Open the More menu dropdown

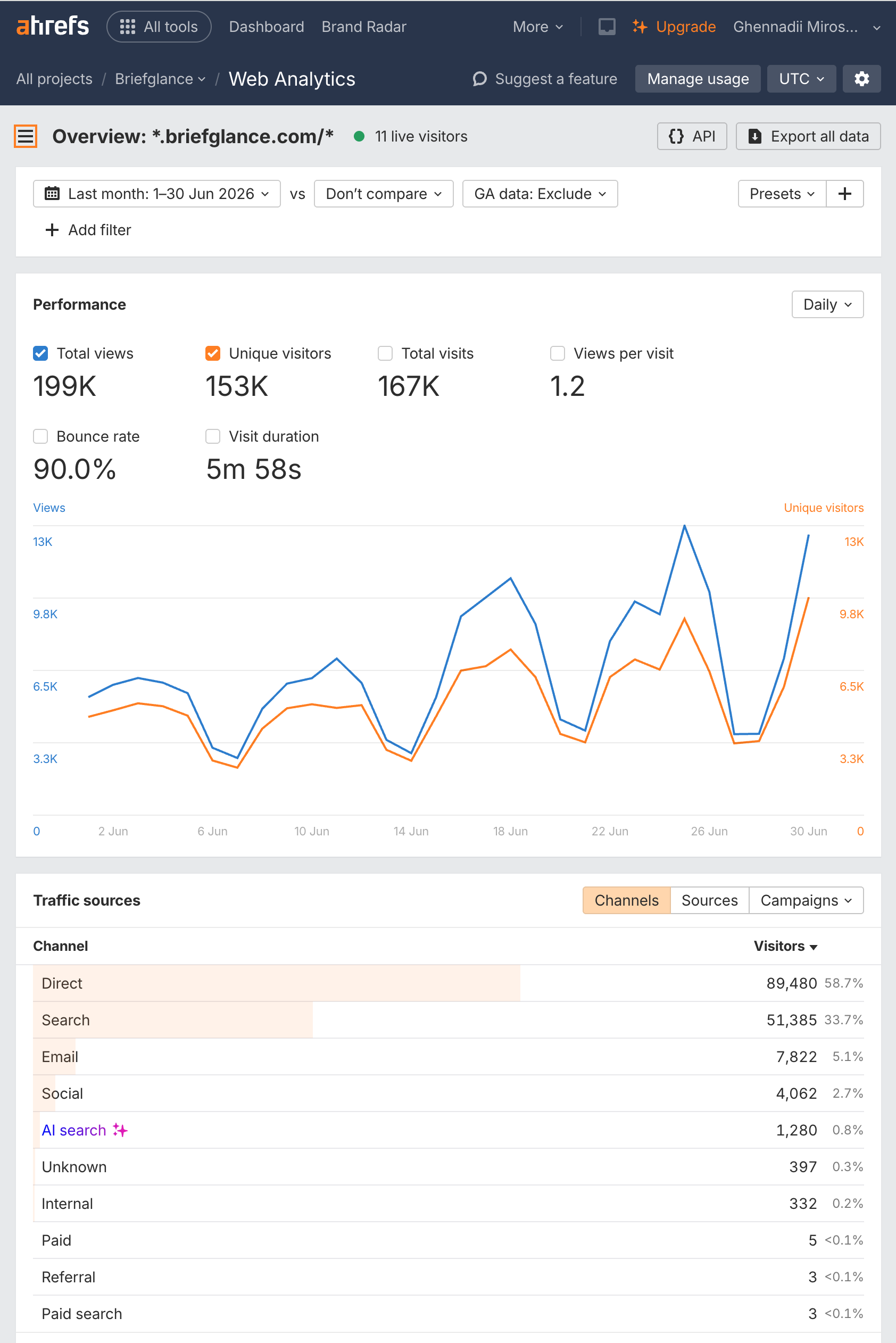(x=538, y=26)
